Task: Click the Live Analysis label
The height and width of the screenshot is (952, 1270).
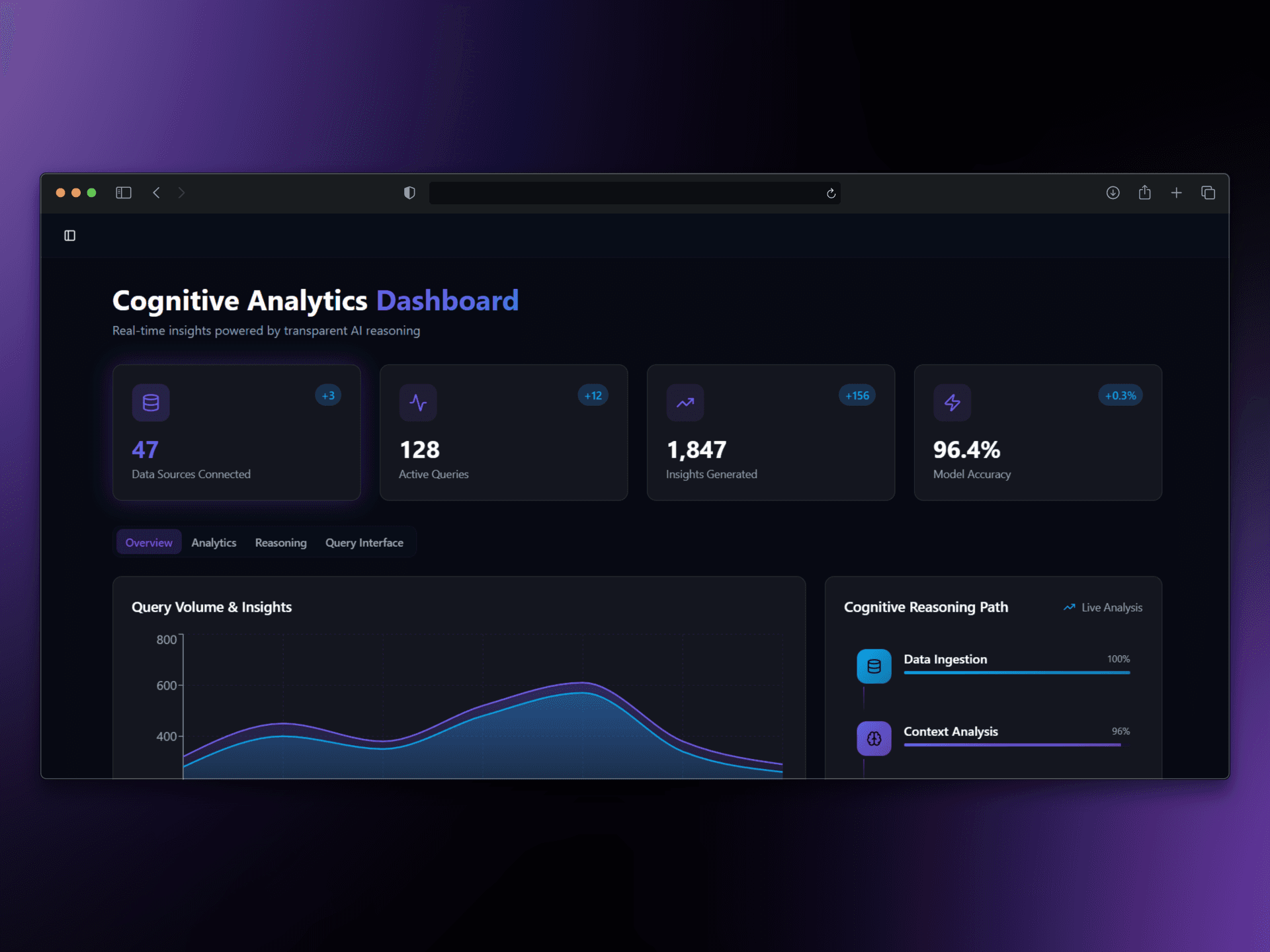Action: [1111, 608]
